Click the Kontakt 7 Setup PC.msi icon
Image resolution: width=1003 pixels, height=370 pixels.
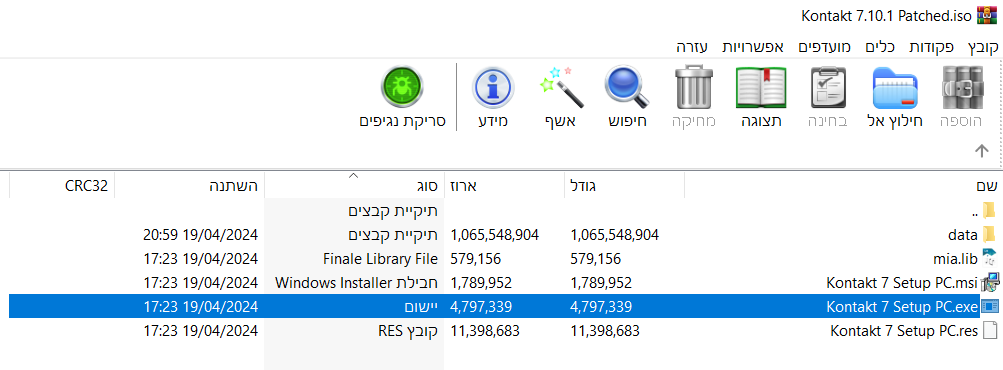click(990, 282)
